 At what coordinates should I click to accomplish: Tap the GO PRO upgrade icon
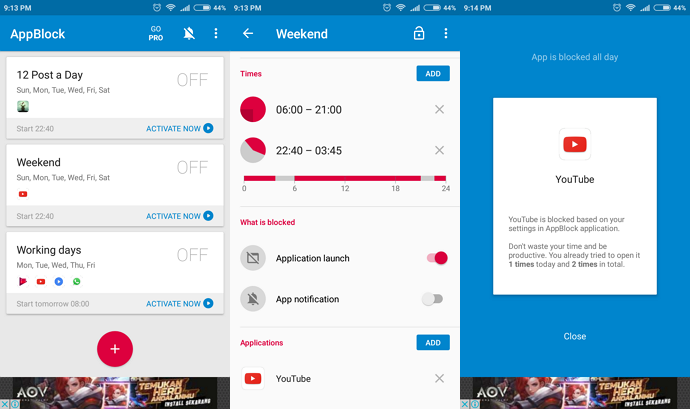(x=156, y=33)
